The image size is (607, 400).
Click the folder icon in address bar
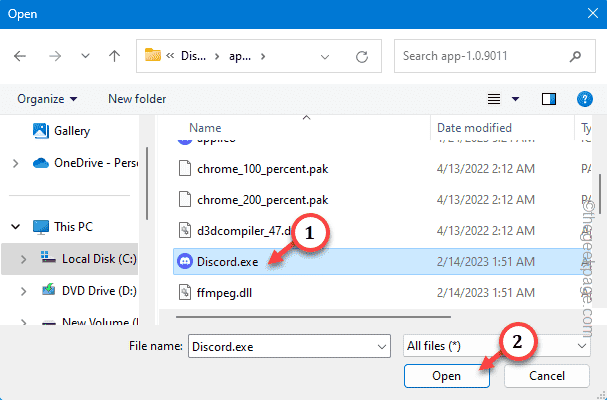click(153, 55)
